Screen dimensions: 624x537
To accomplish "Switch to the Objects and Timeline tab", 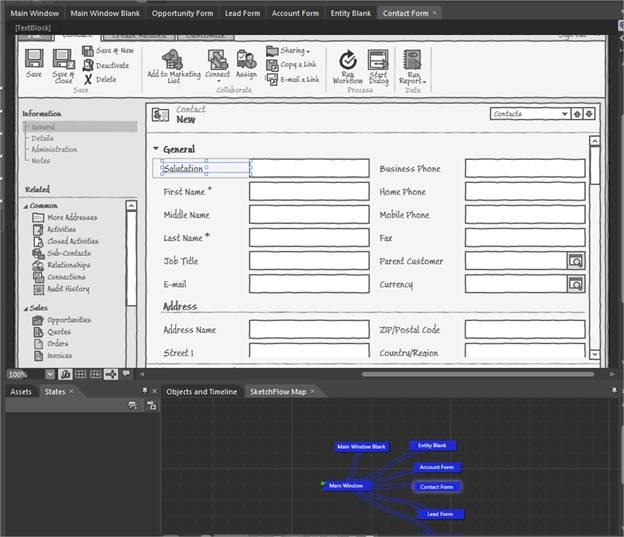I will pos(201,391).
